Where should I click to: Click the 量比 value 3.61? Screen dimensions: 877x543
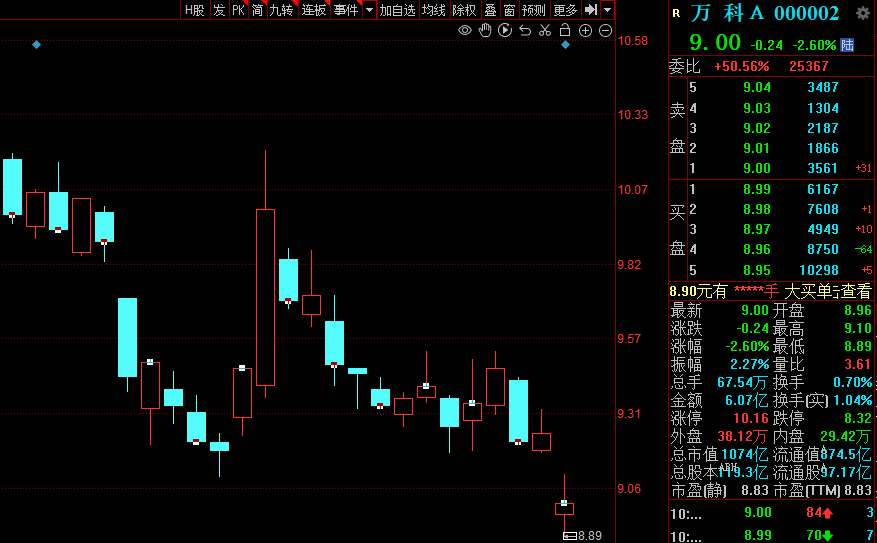point(857,365)
